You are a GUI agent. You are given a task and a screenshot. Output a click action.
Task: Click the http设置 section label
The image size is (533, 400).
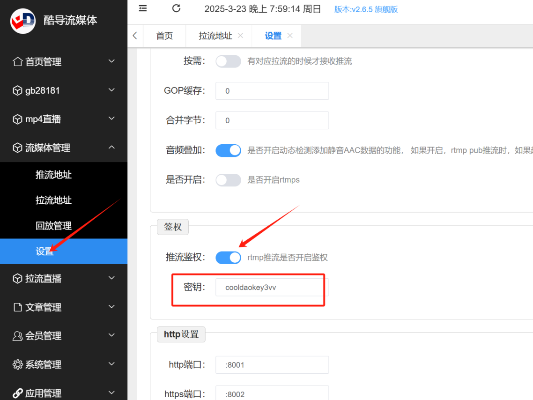(181, 334)
